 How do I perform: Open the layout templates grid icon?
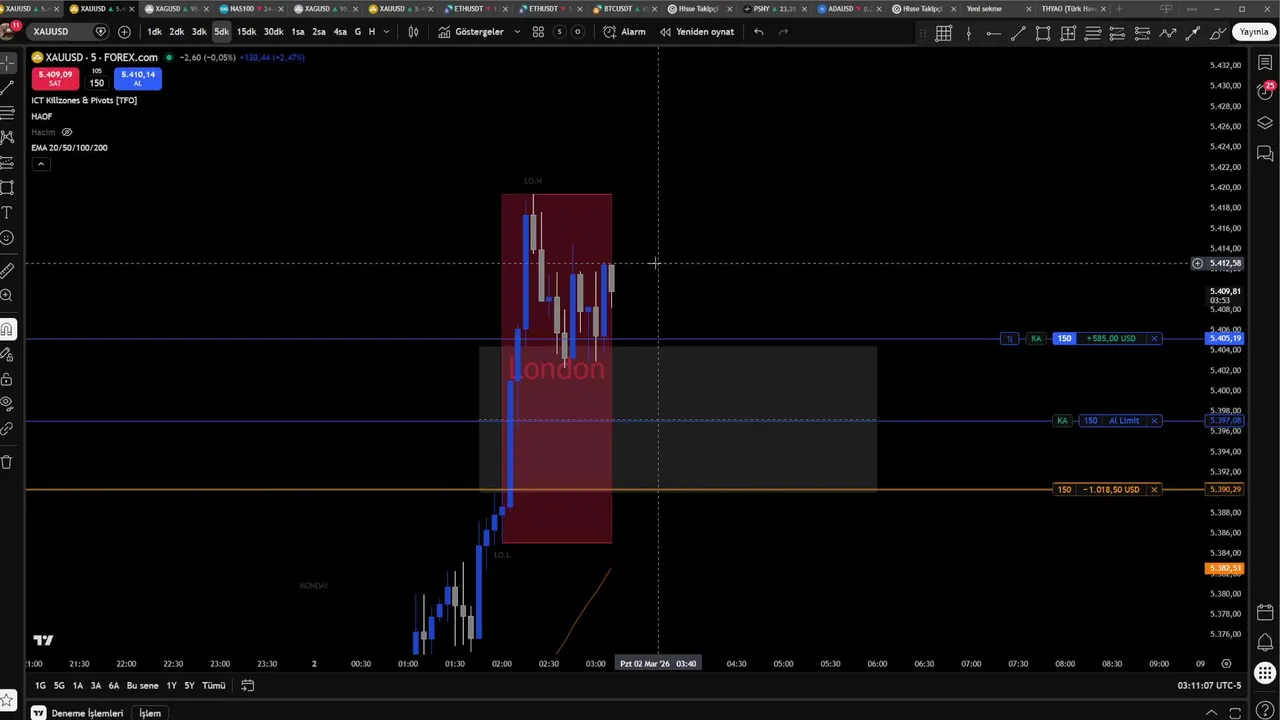538,32
